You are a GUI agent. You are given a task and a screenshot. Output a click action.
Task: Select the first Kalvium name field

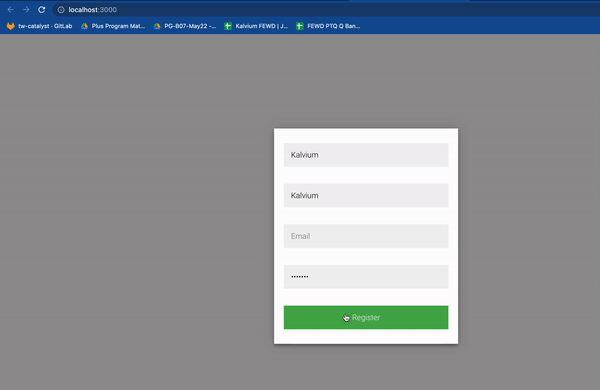click(366, 155)
